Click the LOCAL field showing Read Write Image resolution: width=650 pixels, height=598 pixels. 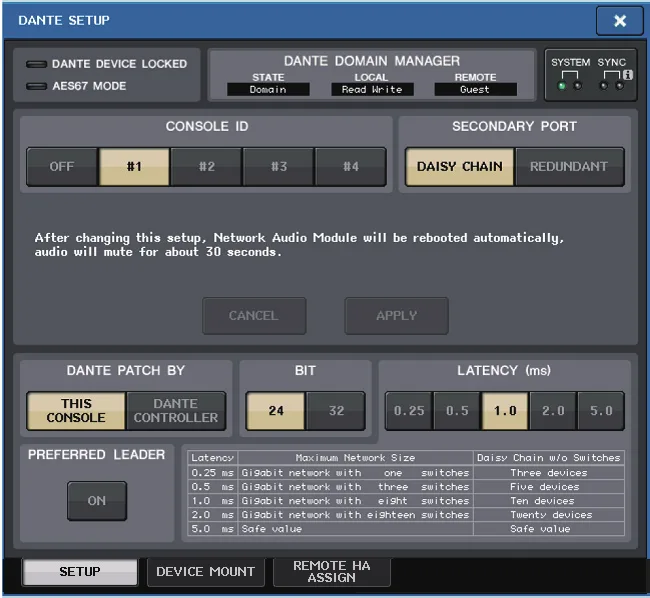(372, 90)
